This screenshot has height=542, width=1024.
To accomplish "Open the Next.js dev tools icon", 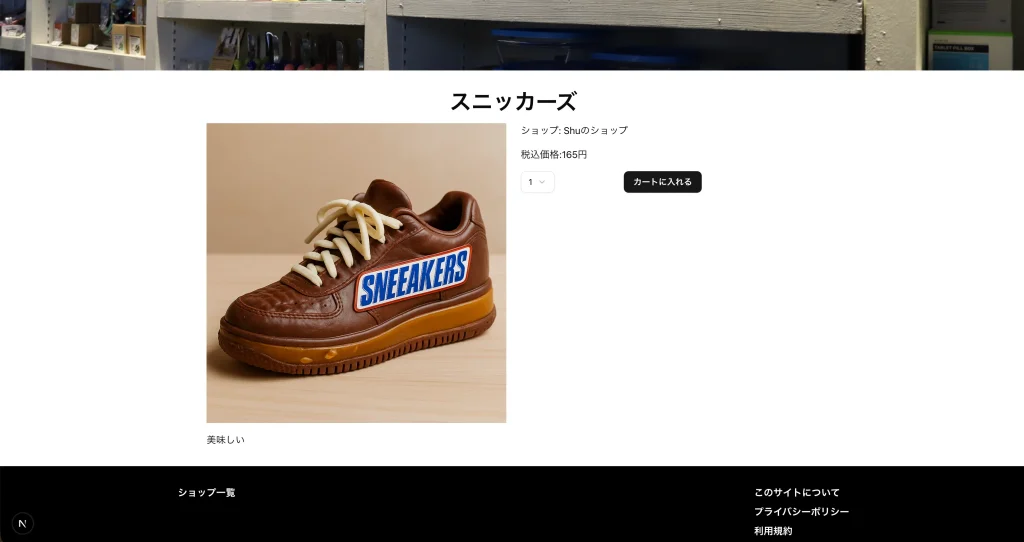I will click(x=22, y=523).
